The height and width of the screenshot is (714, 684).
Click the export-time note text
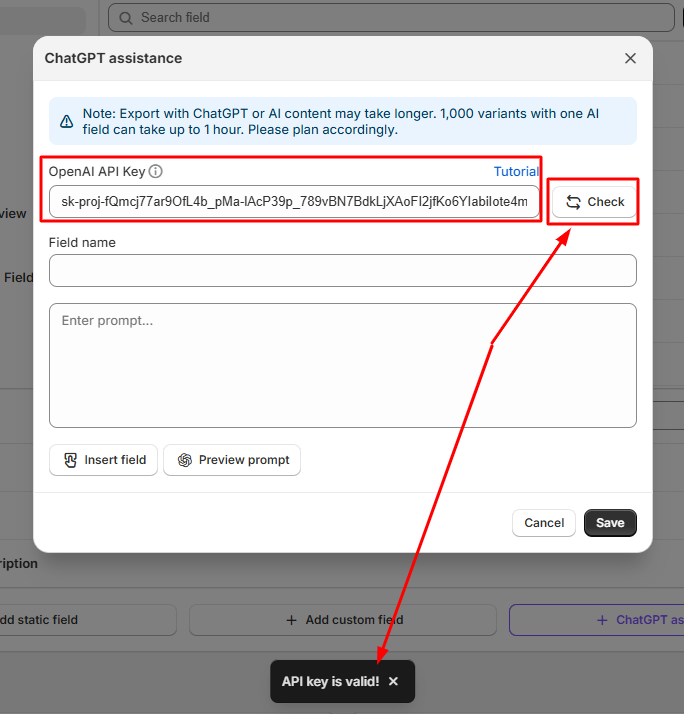(341, 121)
